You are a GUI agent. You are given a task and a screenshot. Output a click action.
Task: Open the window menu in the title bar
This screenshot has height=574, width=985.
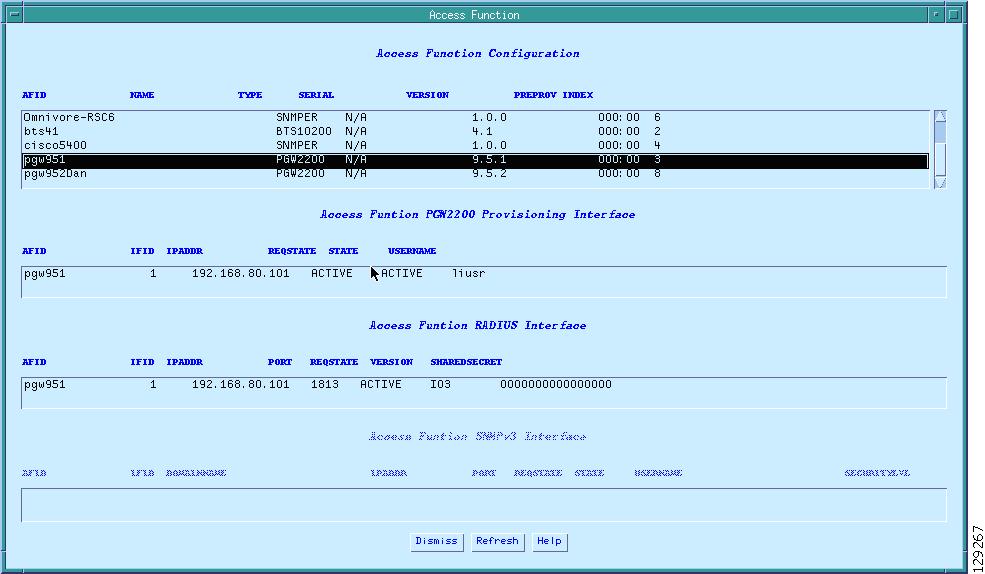pyautogui.click(x=13, y=14)
